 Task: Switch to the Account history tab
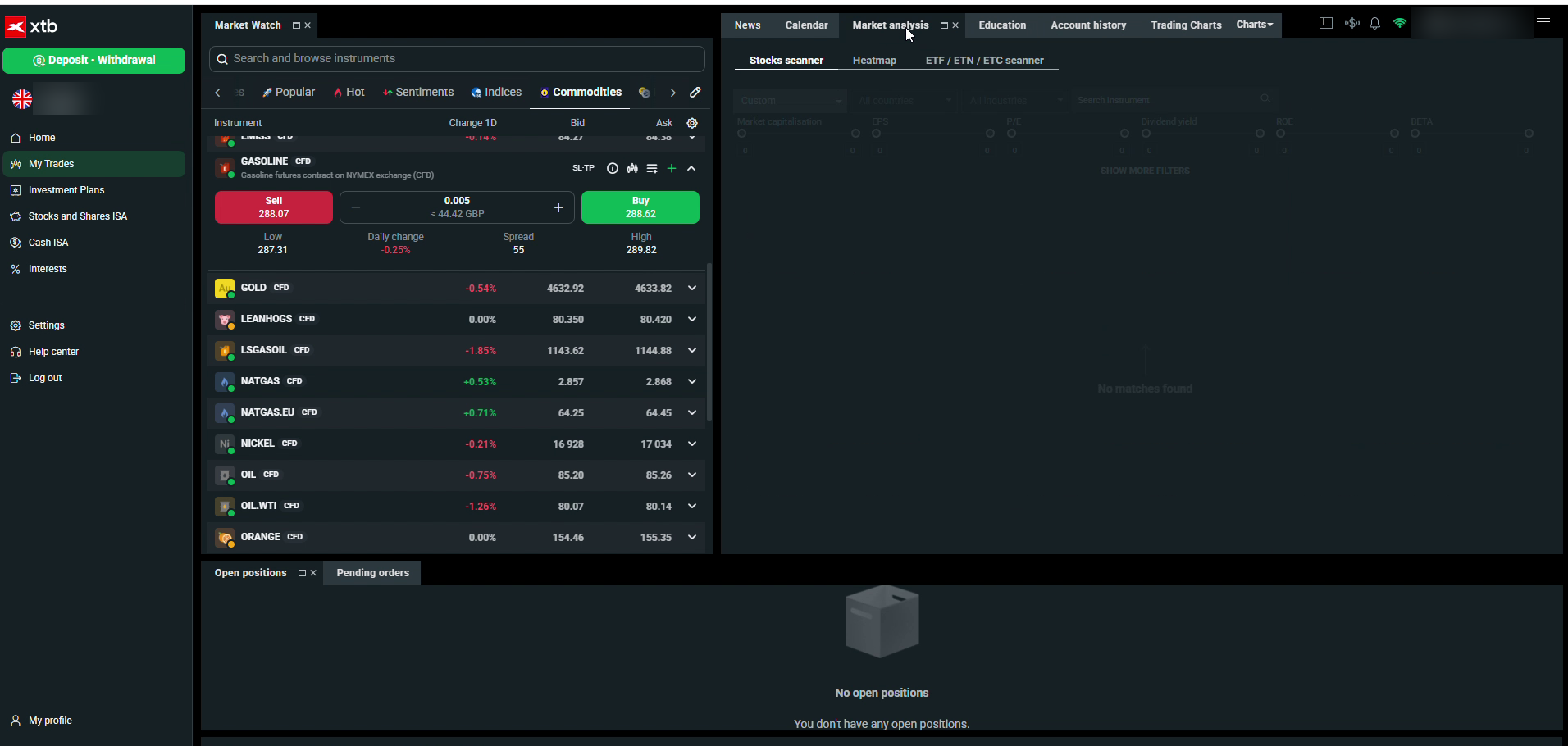click(x=1088, y=25)
